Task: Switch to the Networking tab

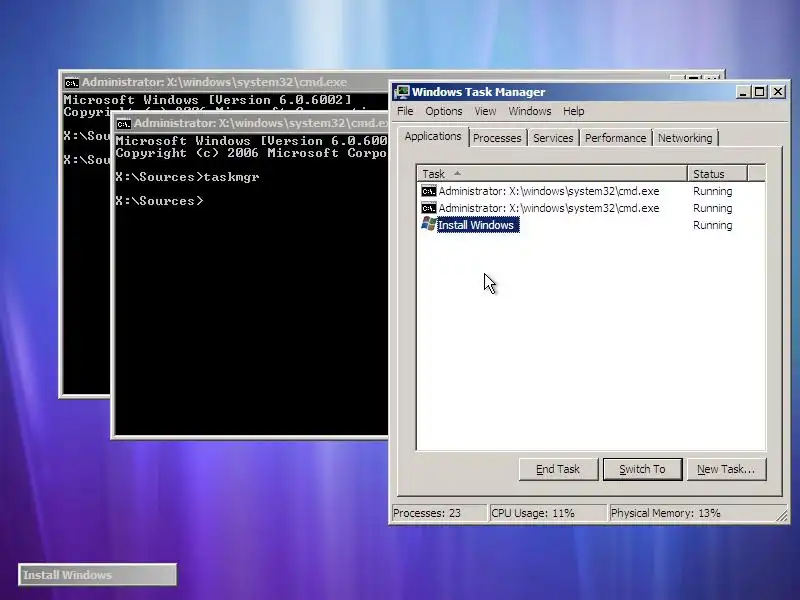Action: (685, 138)
